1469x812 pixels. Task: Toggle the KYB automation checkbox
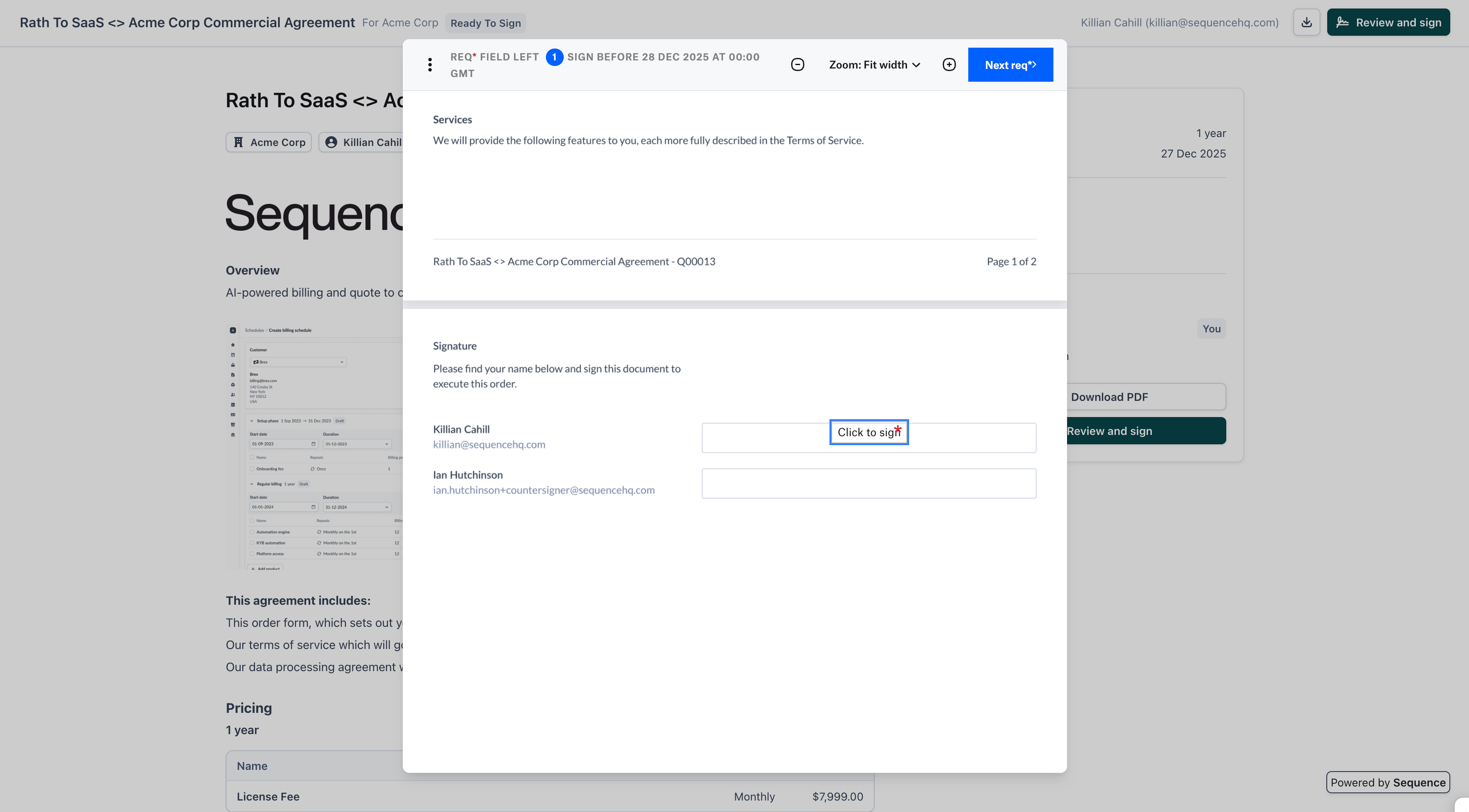coord(252,543)
